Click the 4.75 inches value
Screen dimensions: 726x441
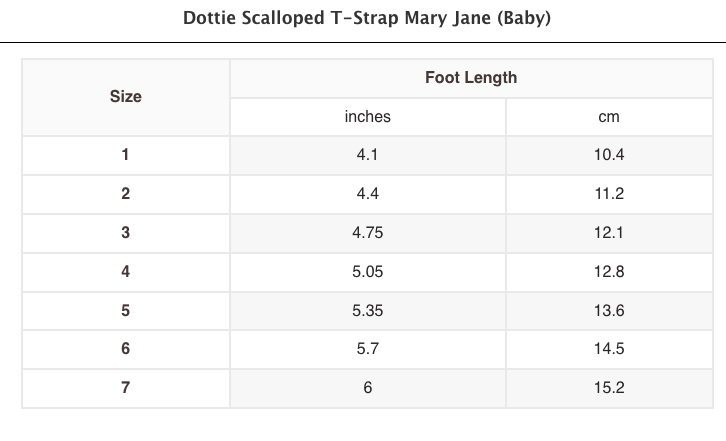367,233
